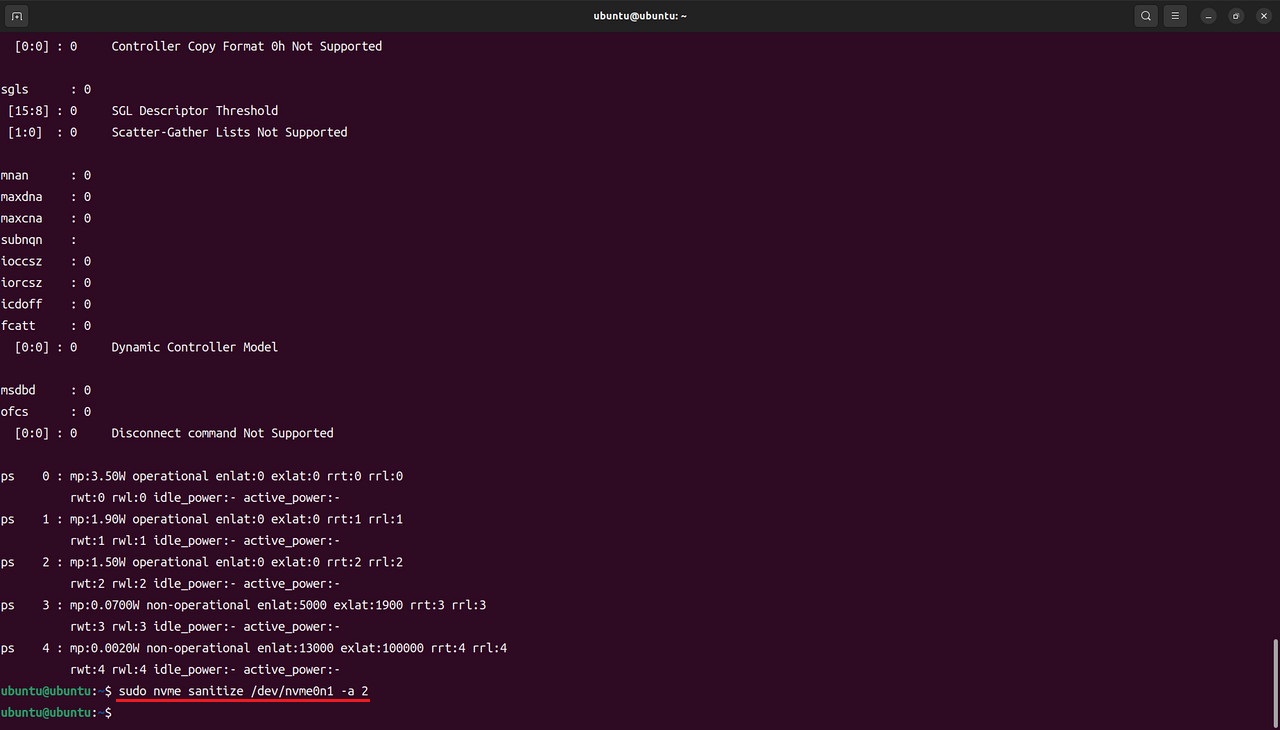1280x730 pixels.
Task: Click the 'fcatt' field line
Action: pyautogui.click(x=46, y=326)
